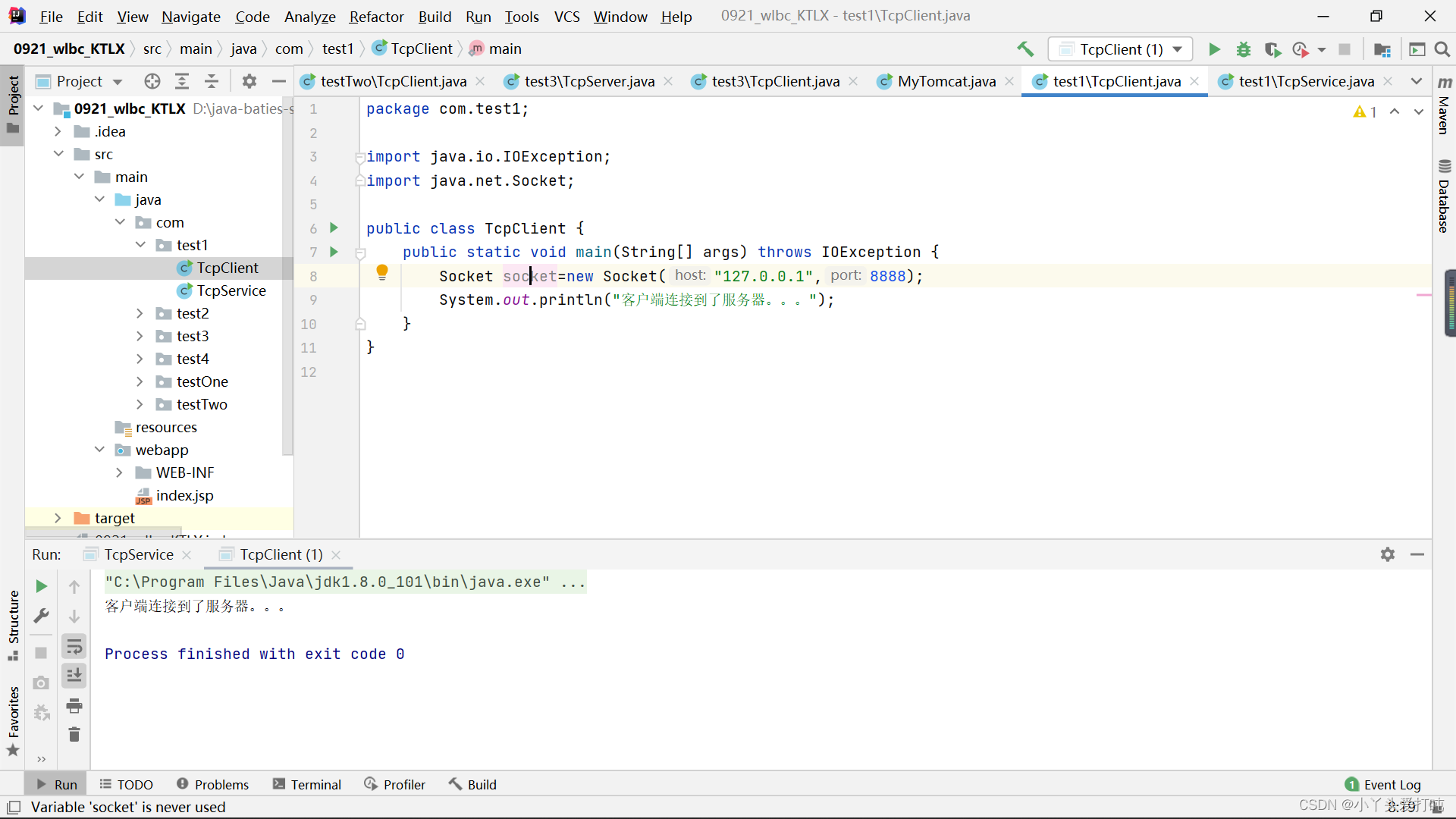
Task: Click TcpClient breadcrumb in navigation bar
Action: click(413, 49)
